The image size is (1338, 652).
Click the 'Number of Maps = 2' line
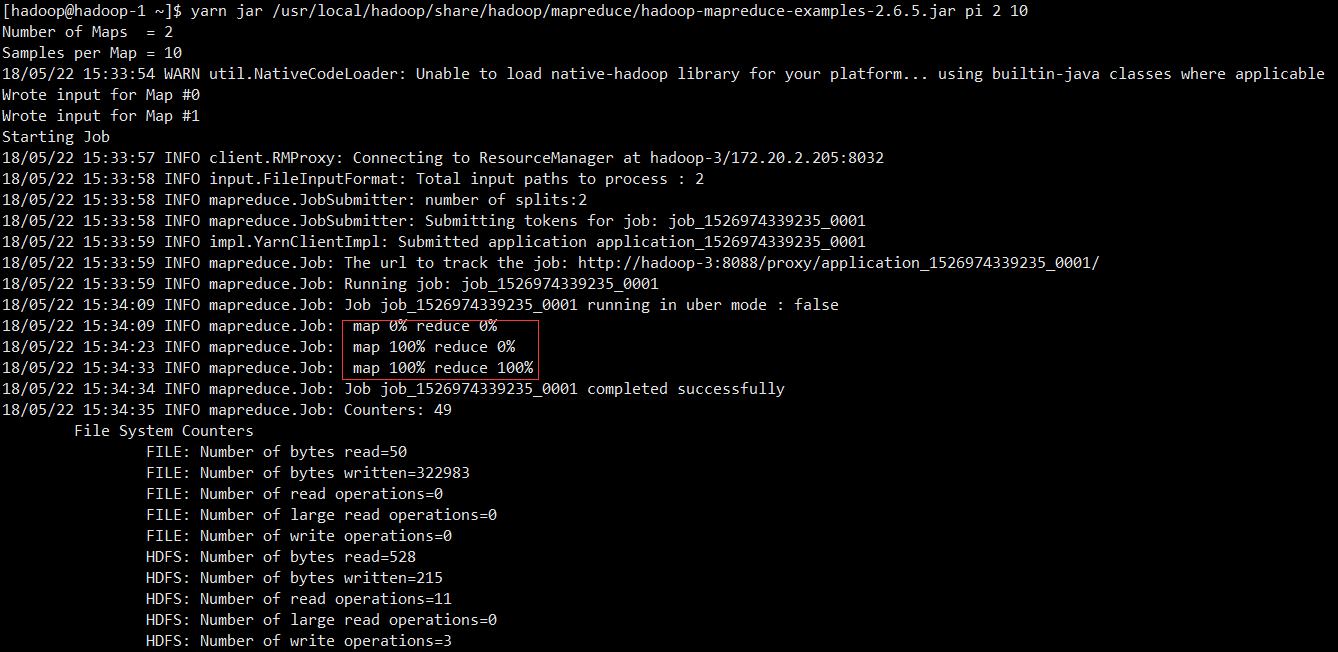coord(88,32)
